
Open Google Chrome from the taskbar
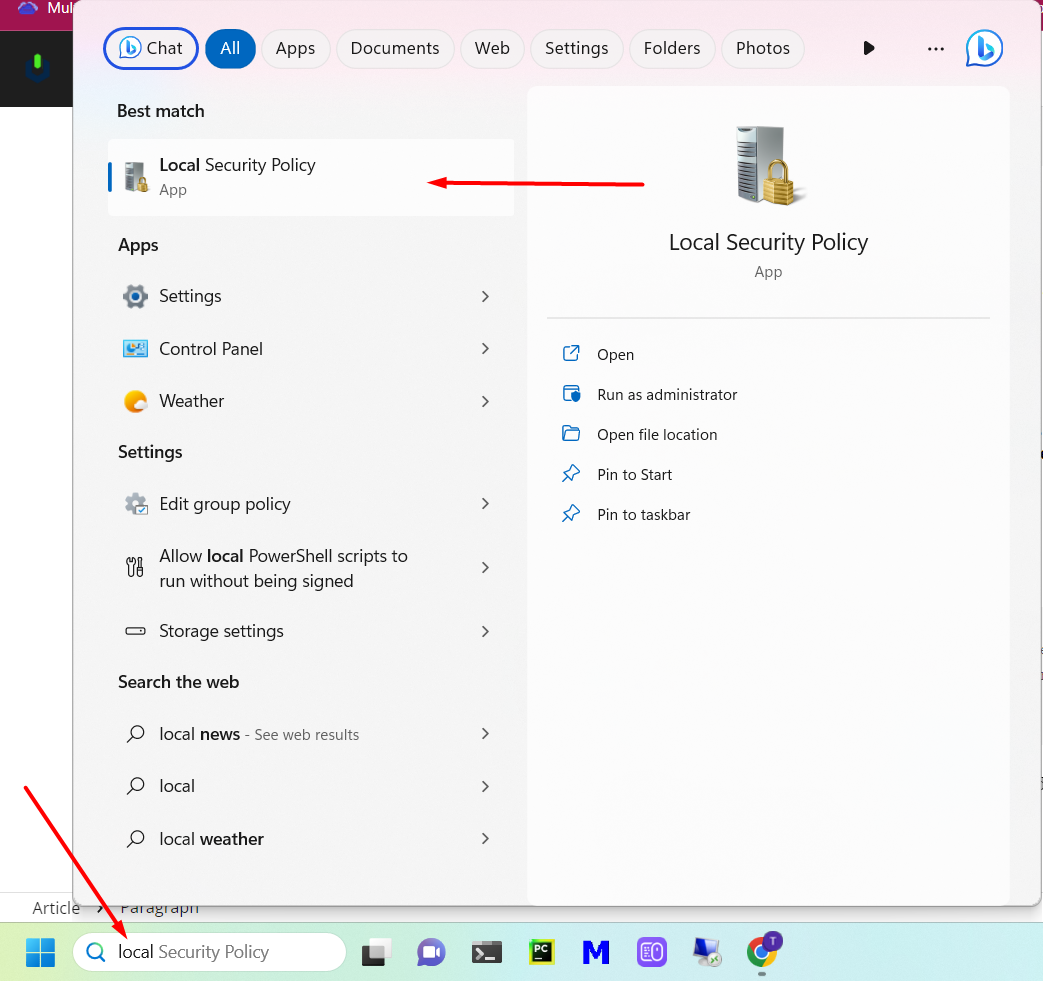click(763, 952)
